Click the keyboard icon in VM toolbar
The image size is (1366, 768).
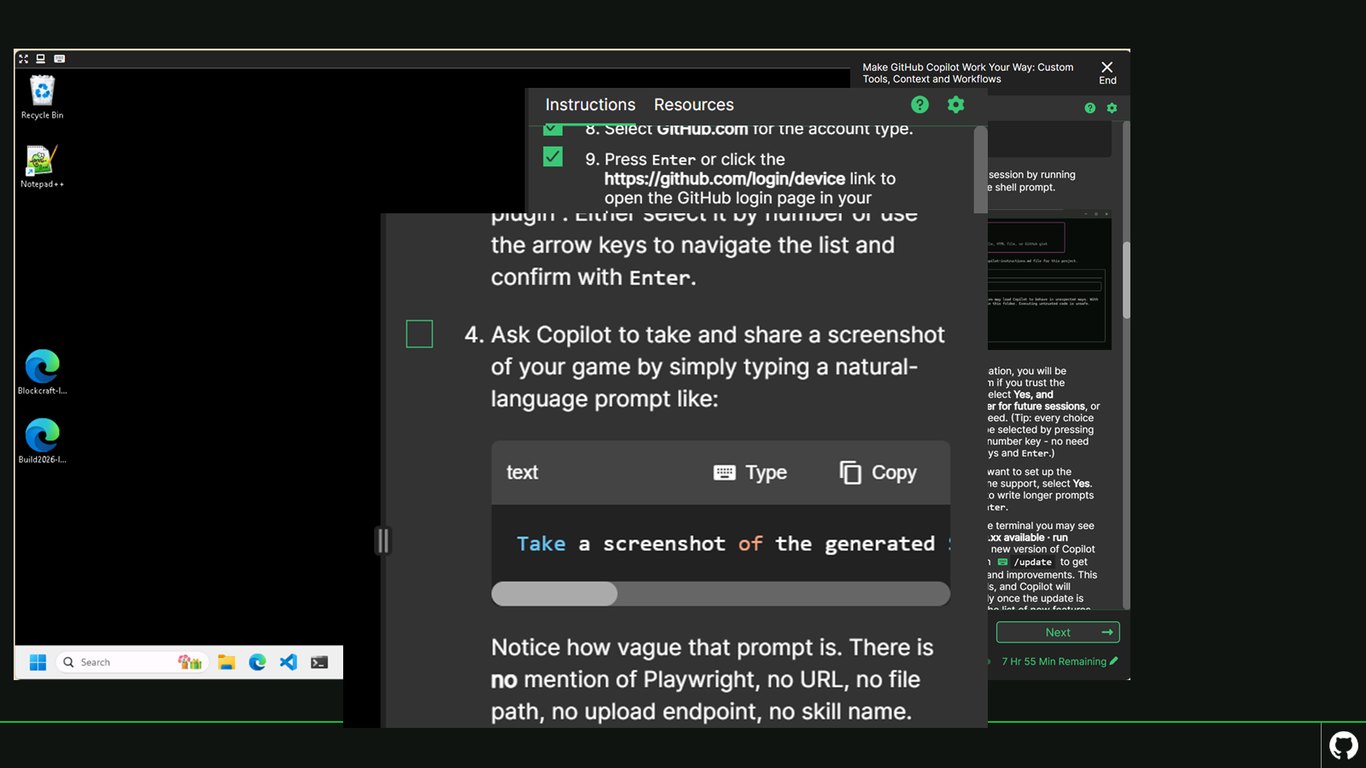(x=60, y=59)
